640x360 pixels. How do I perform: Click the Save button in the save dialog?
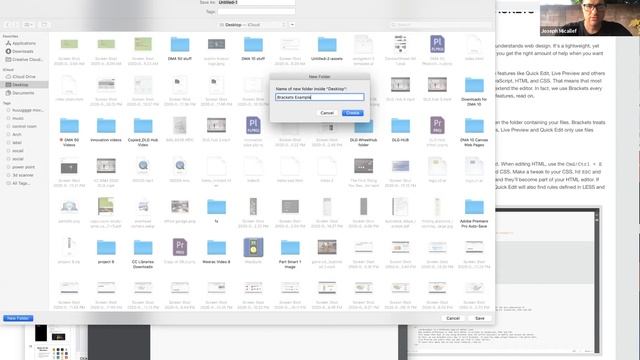[x=480, y=318]
